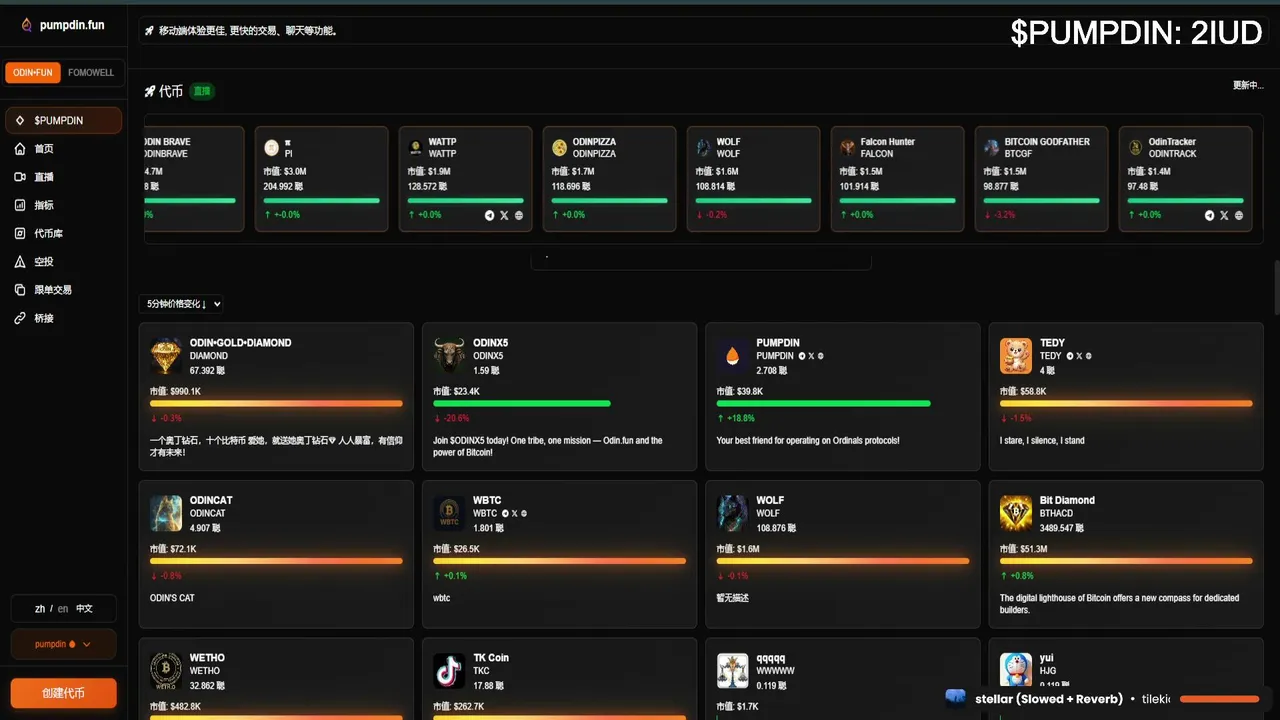
Task: Click the -20.6% change on ODINX5 card
Action: click(452, 418)
